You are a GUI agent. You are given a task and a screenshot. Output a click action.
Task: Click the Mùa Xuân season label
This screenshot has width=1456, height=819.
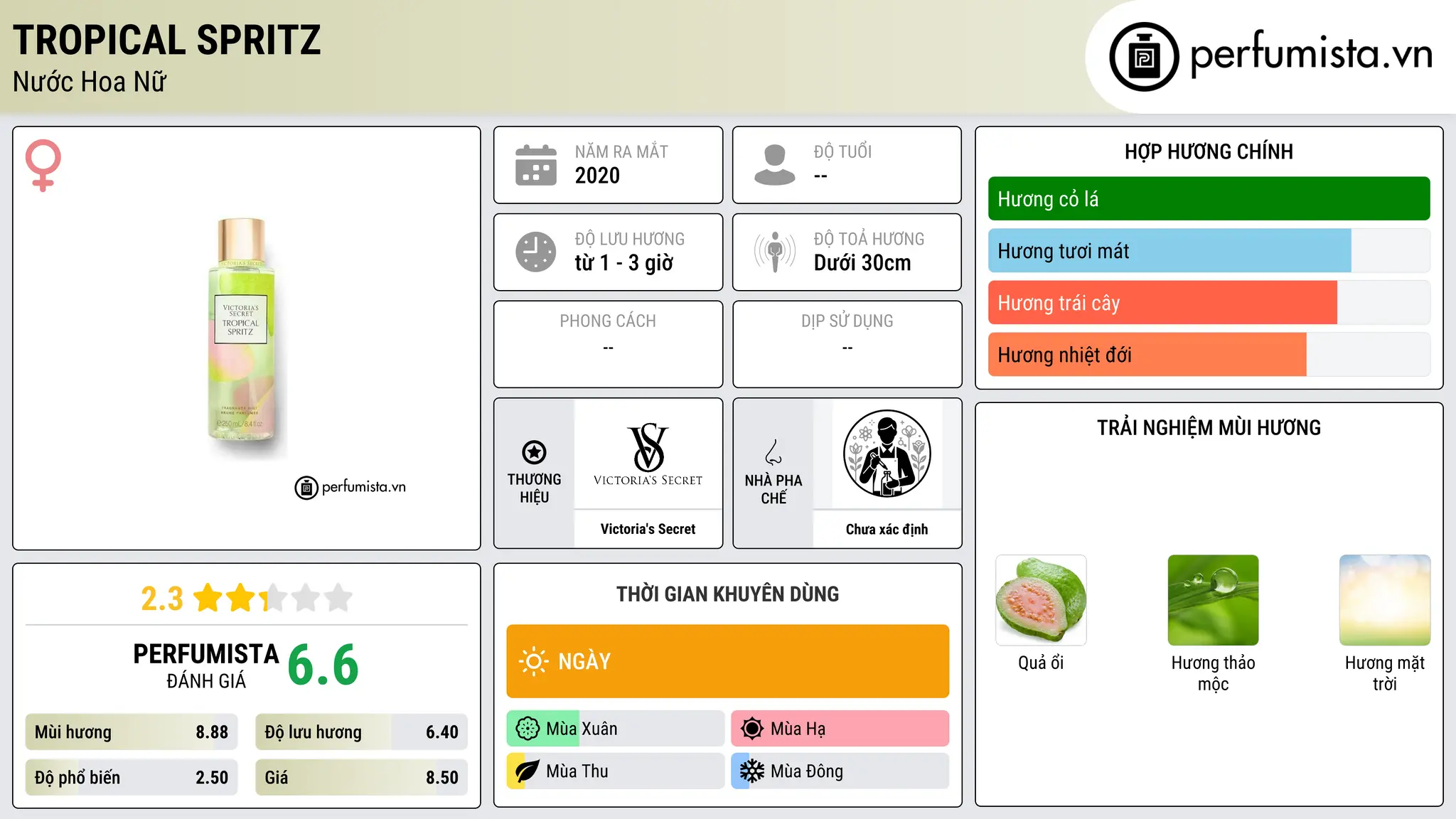[582, 729]
